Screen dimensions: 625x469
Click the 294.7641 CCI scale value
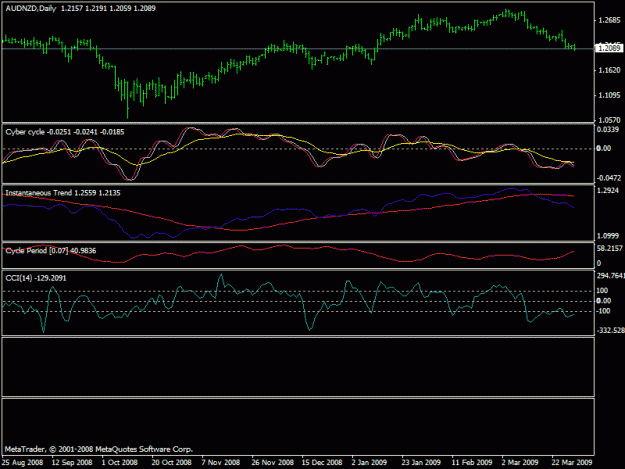click(610, 276)
